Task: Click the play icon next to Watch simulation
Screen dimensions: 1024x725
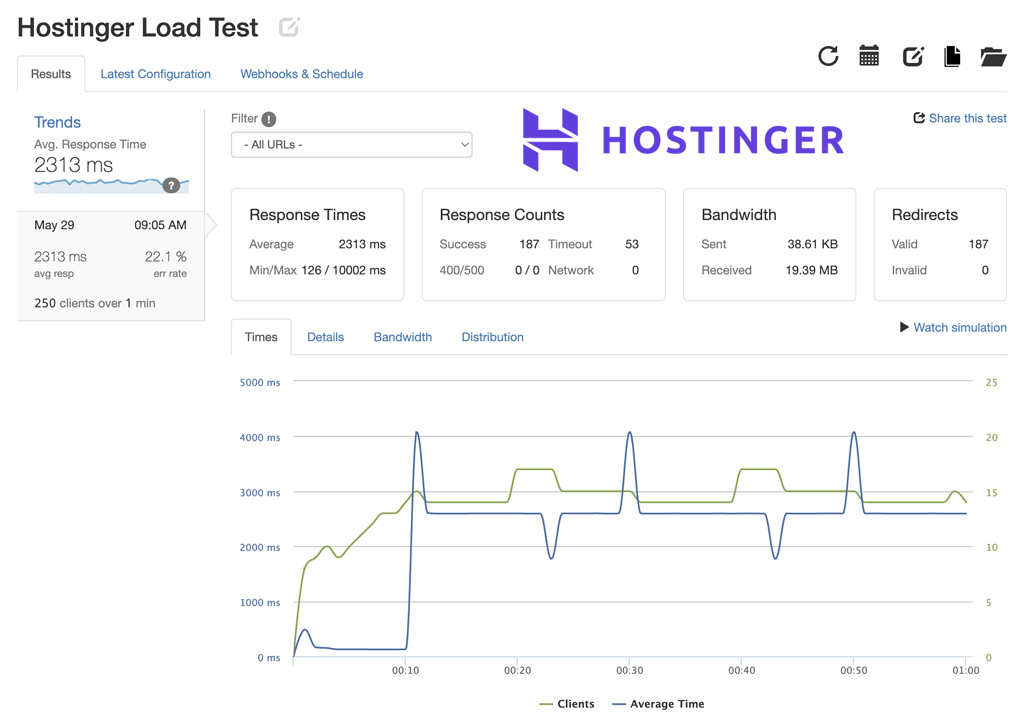Action: click(x=904, y=327)
